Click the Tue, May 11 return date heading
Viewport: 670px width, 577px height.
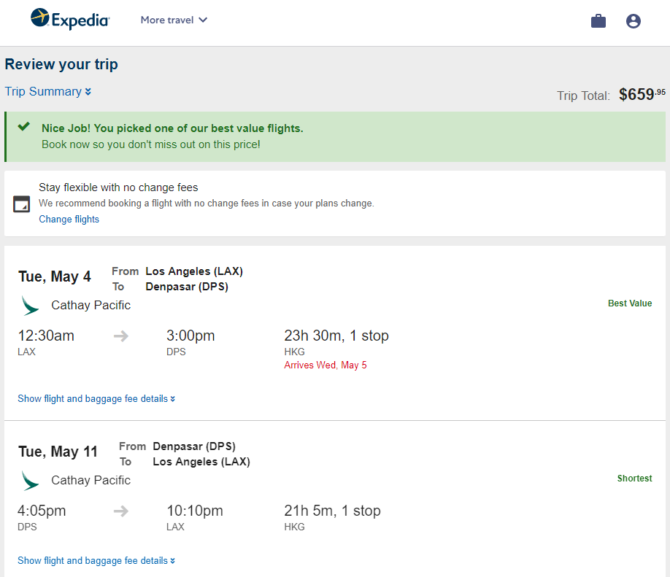(x=58, y=451)
